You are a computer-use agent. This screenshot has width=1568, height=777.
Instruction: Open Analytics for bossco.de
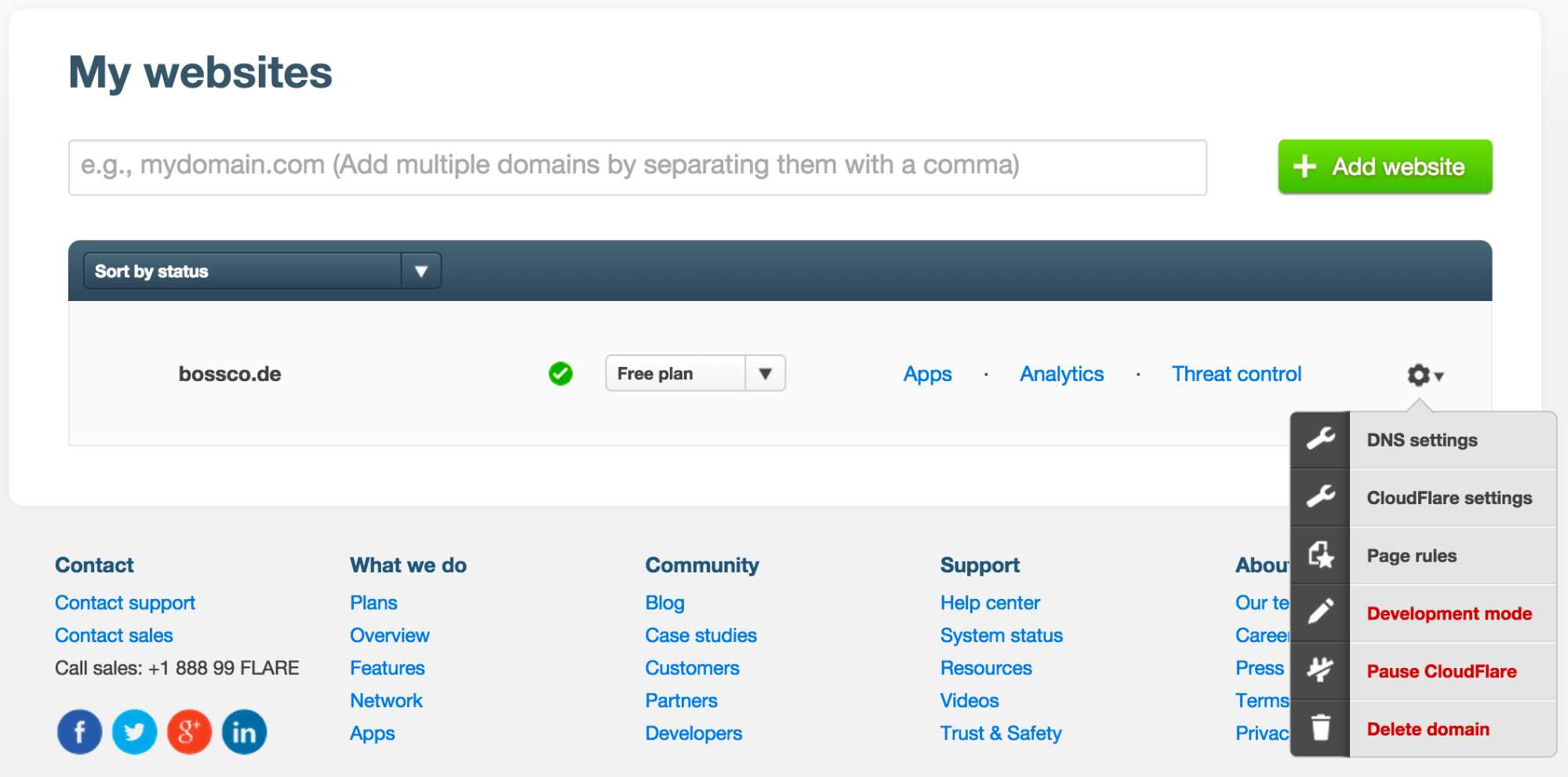click(x=1060, y=374)
